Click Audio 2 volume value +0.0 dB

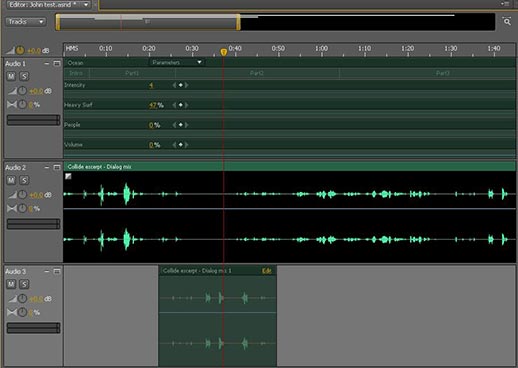point(40,195)
